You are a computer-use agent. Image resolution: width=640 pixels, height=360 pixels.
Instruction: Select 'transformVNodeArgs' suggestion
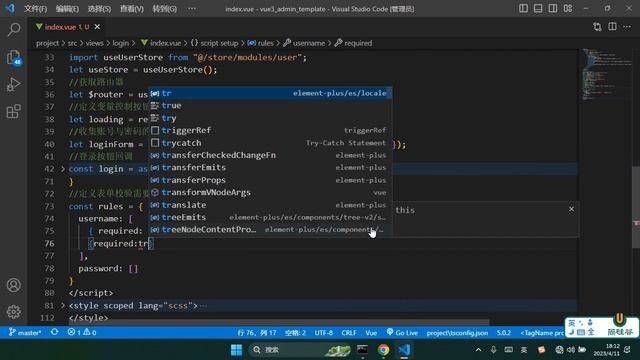click(270, 192)
